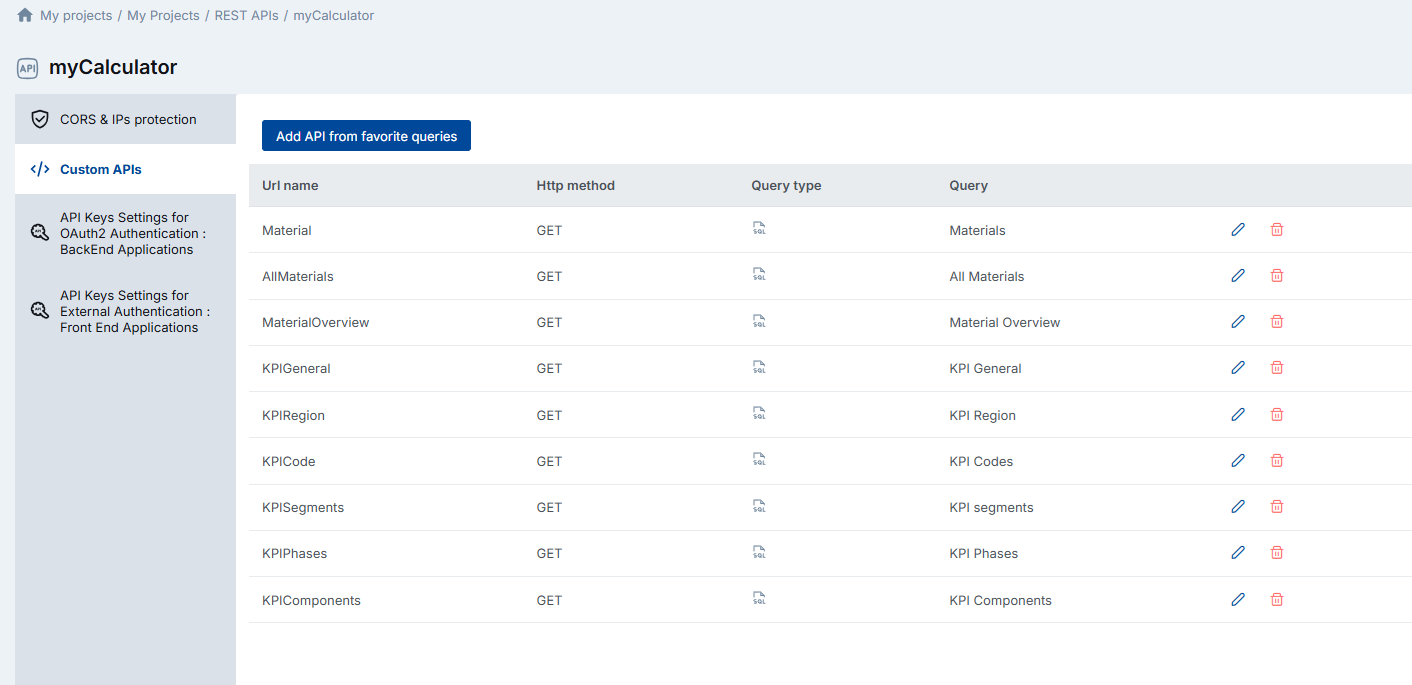The width and height of the screenshot is (1412, 685).
Task: Open the KPI Codes query link
Action: 981,461
